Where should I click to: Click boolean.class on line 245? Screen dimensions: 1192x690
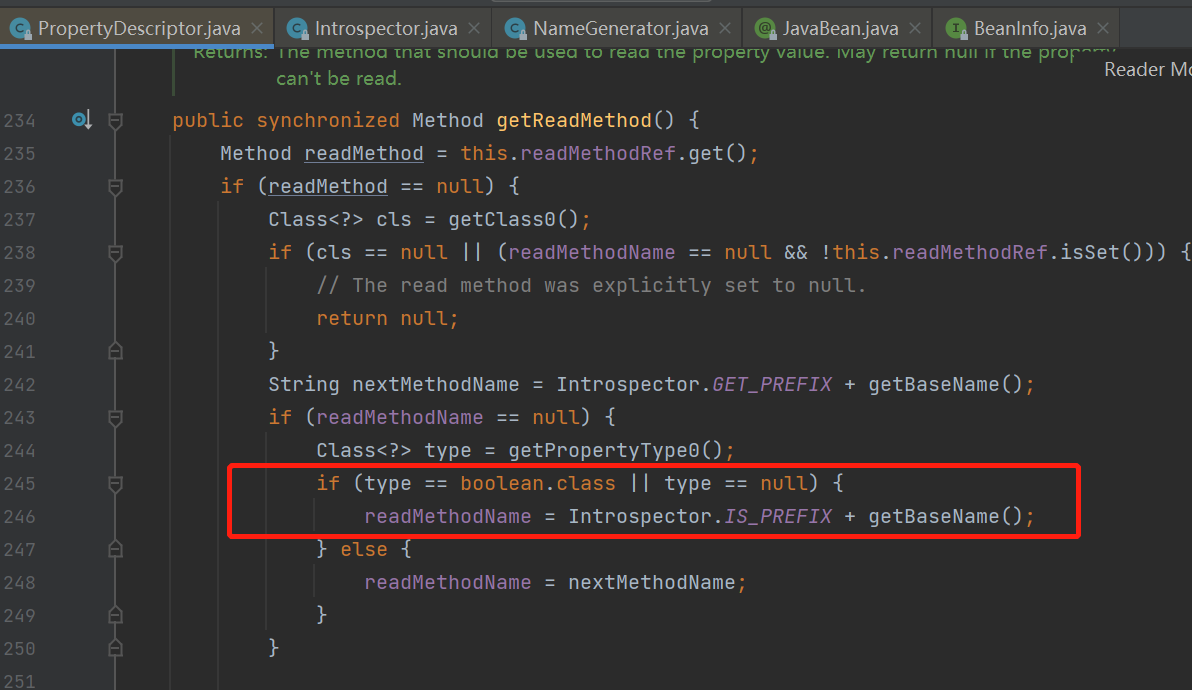coord(537,483)
